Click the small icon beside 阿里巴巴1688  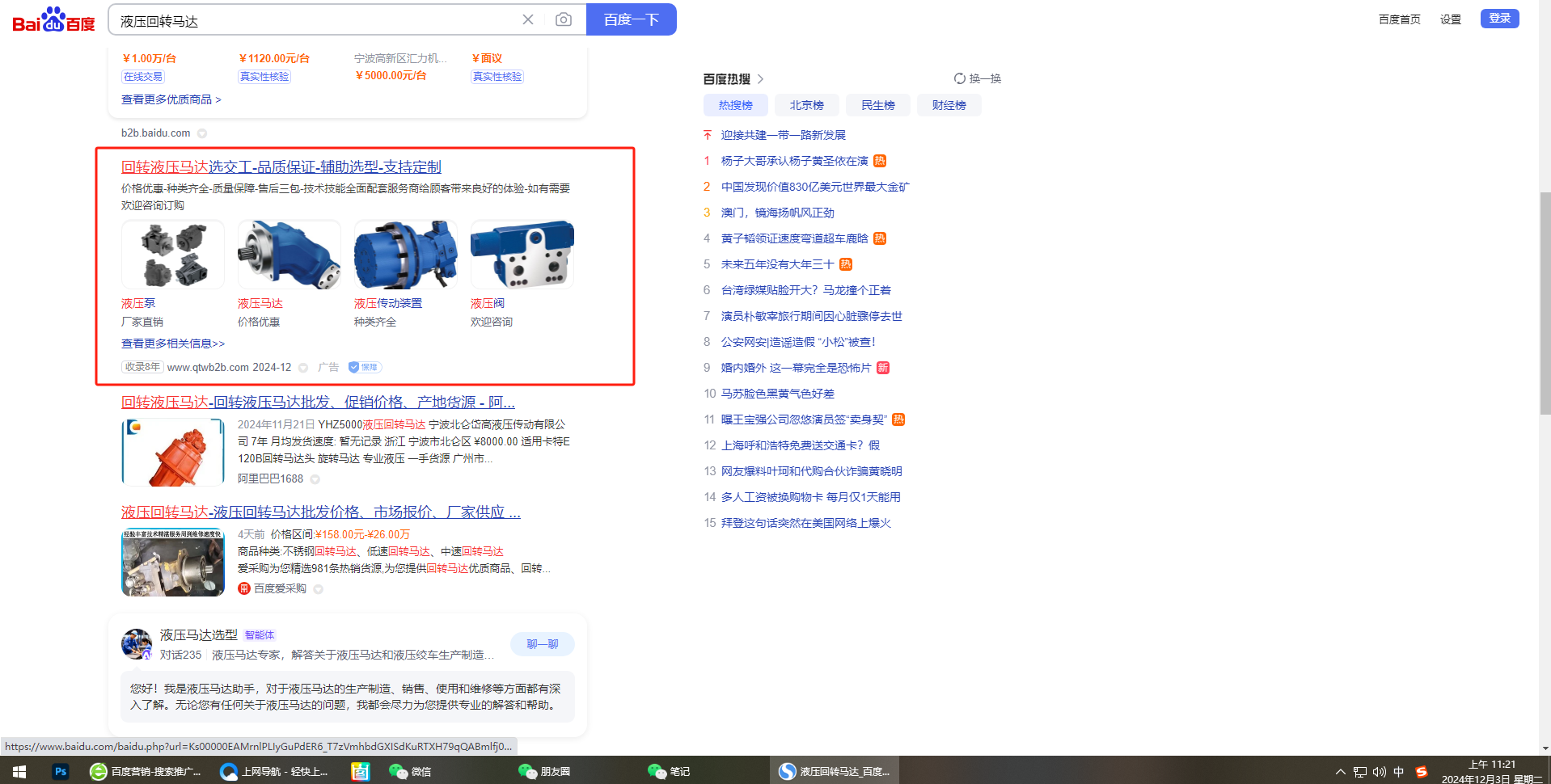[315, 479]
